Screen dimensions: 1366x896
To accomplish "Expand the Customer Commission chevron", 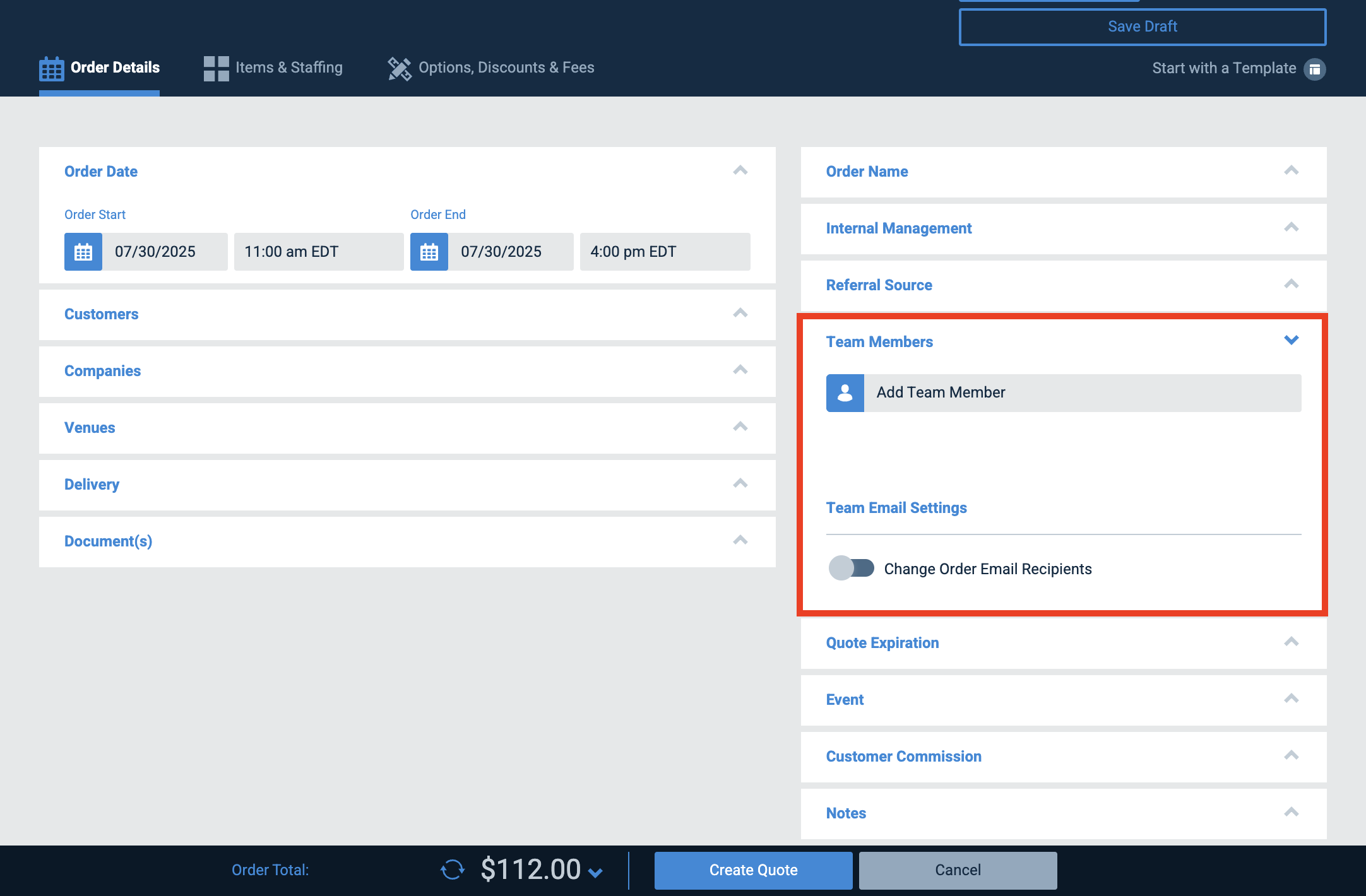I will pyautogui.click(x=1292, y=755).
